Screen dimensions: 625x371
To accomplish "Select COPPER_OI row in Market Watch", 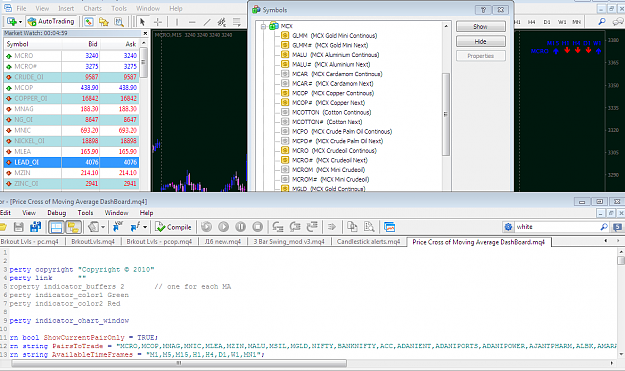I will pyautogui.click(x=72, y=98).
